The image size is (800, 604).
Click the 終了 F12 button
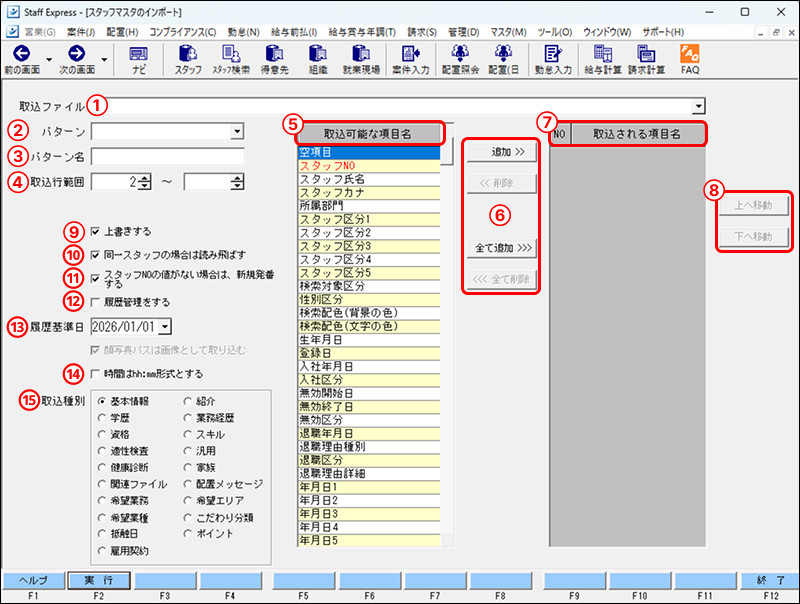coord(770,581)
